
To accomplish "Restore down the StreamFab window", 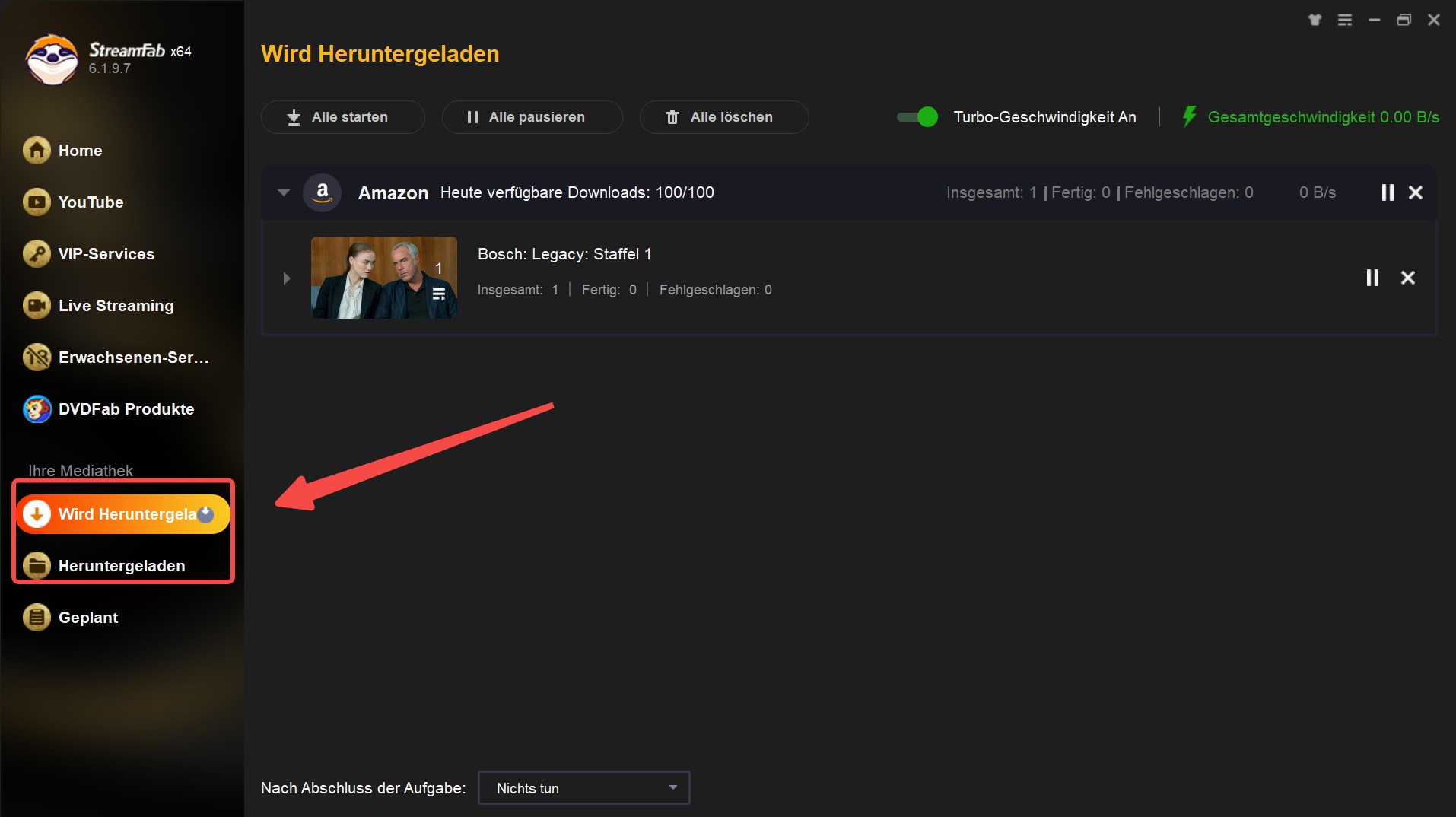I will pos(1404,20).
